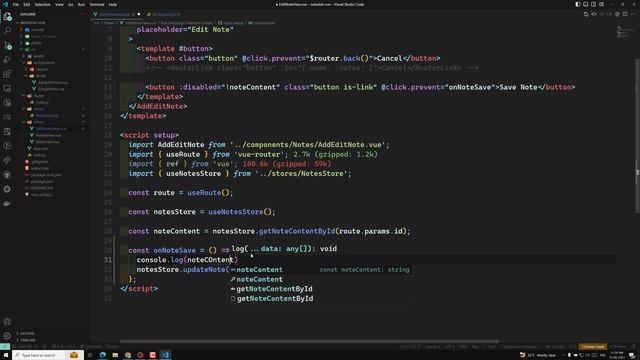Open the Accounts menu in activity bar
Screen dimensions: 640x360
(7, 322)
